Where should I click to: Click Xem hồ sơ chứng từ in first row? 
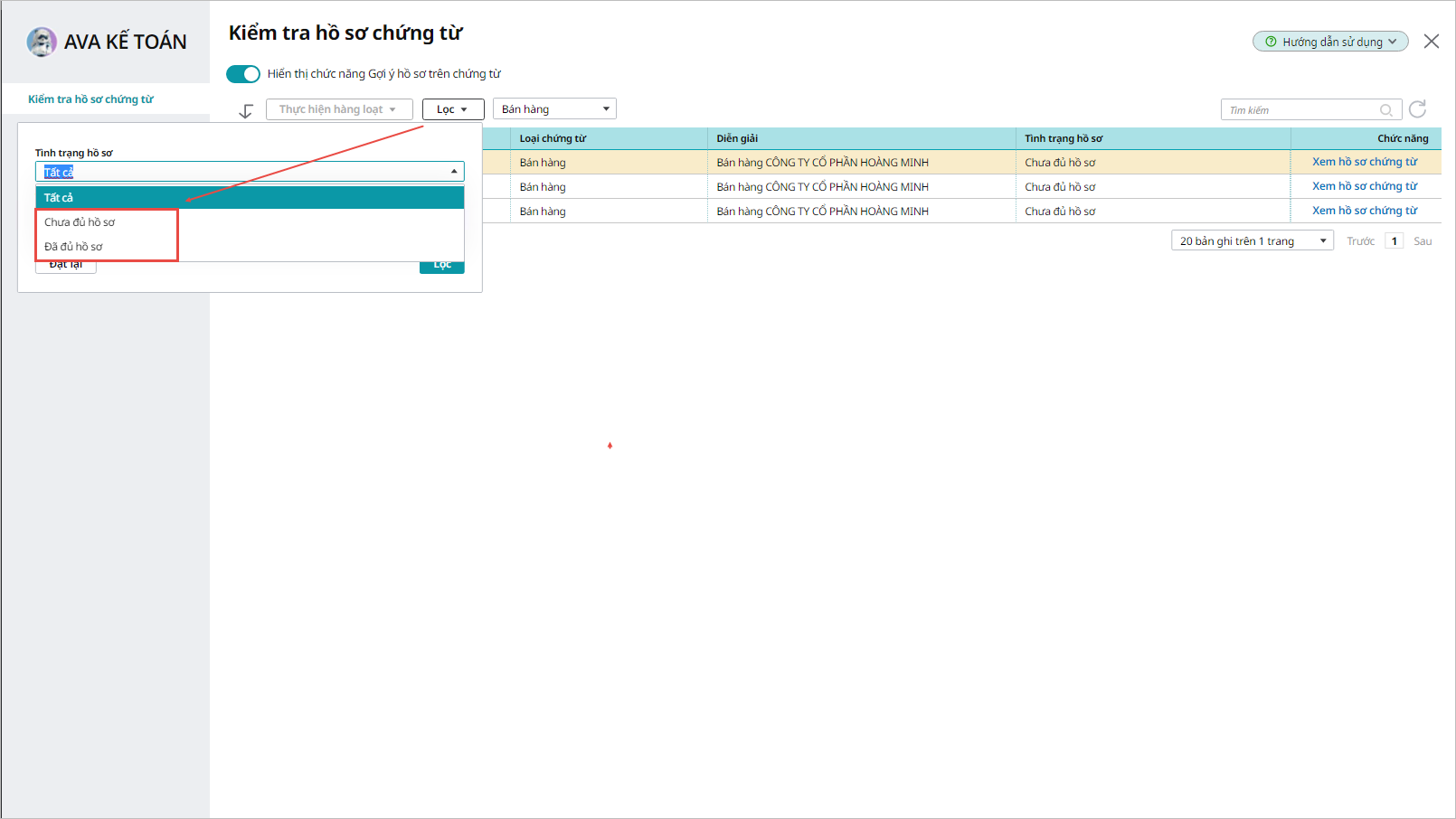pos(1364,162)
